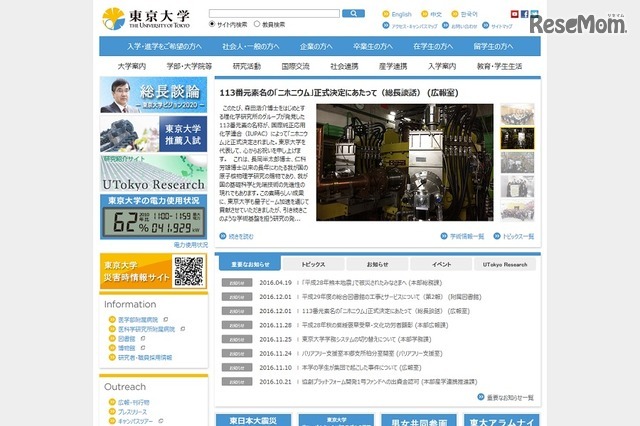Open the 総長談論 banner

click(153, 95)
